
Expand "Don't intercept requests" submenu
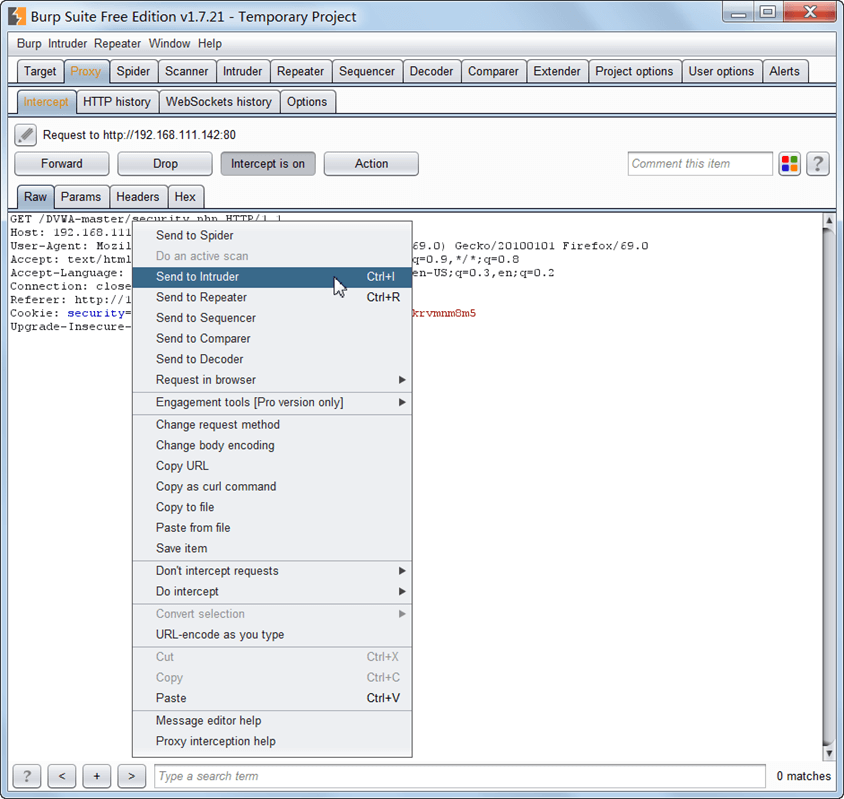click(272, 571)
